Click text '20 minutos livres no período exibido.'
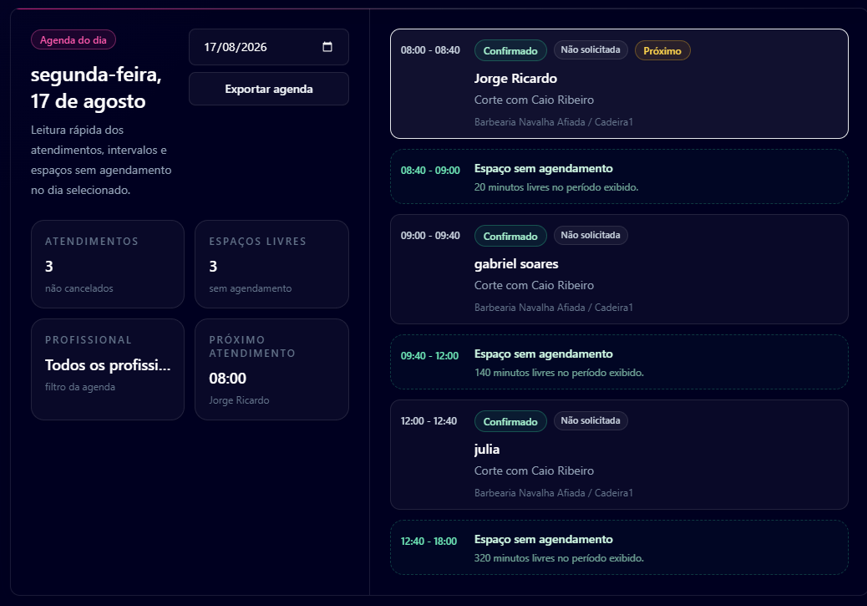Image resolution: width=867 pixels, height=606 pixels. pyautogui.click(x=556, y=187)
